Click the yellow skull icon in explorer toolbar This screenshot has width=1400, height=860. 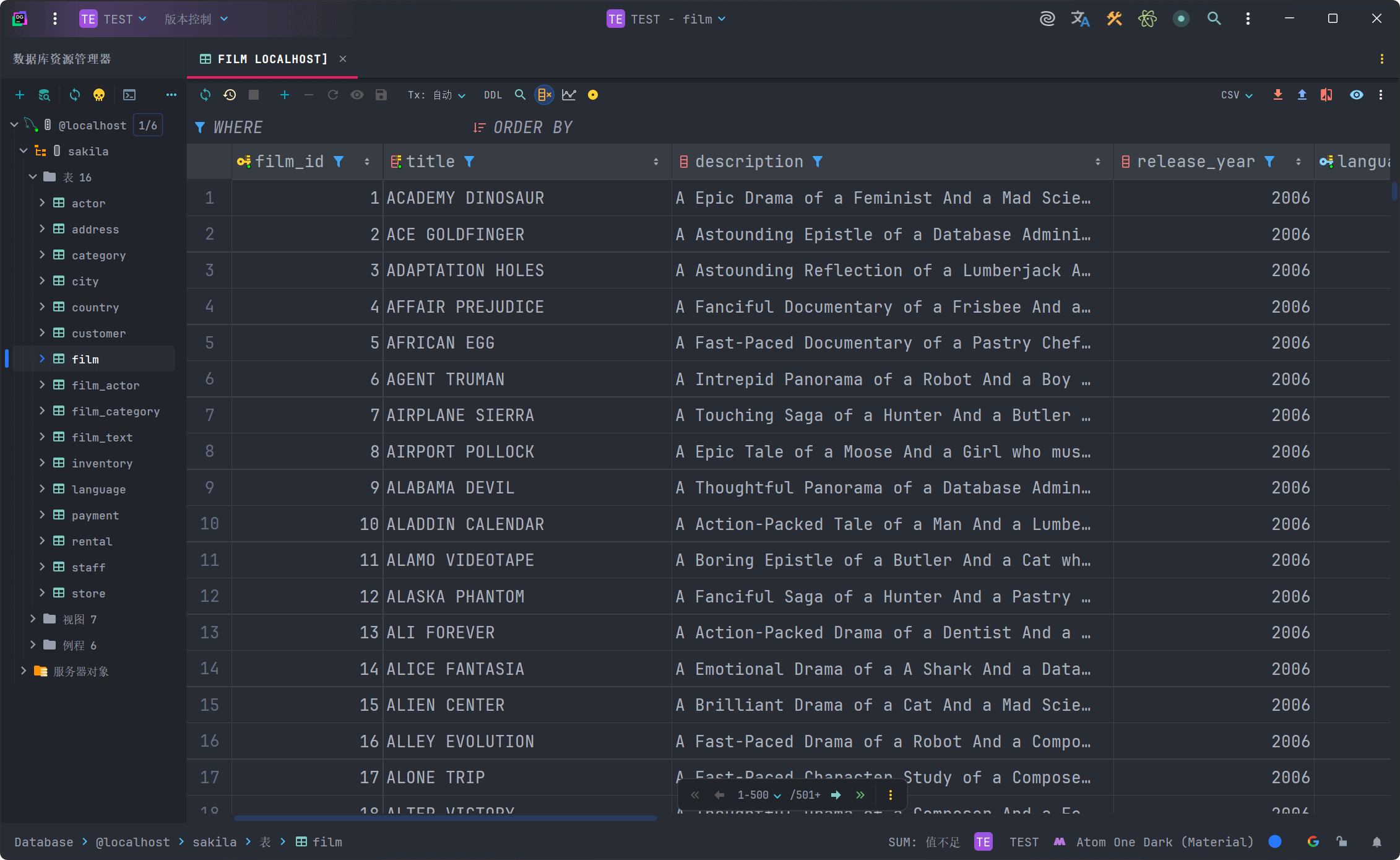click(99, 95)
